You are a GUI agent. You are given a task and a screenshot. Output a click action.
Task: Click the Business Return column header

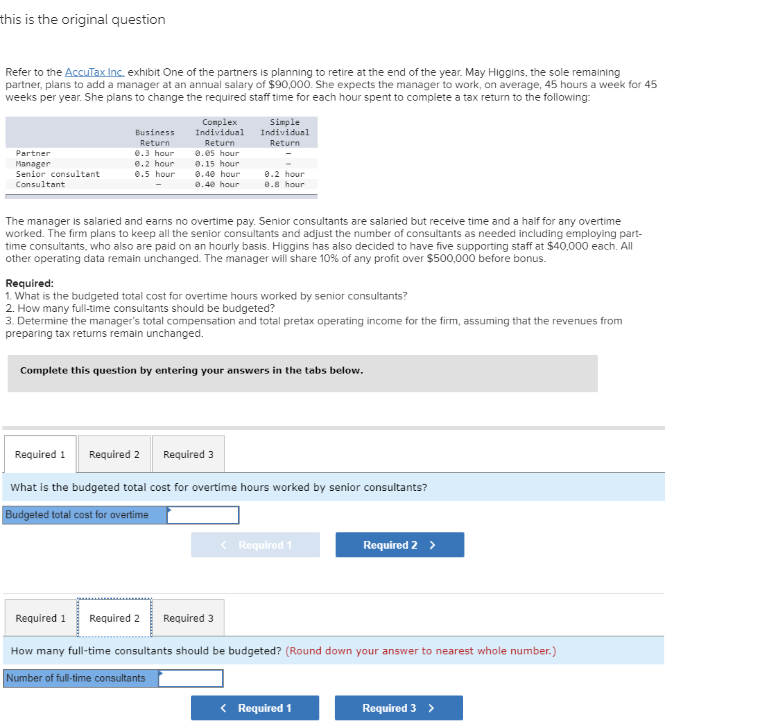(155, 137)
